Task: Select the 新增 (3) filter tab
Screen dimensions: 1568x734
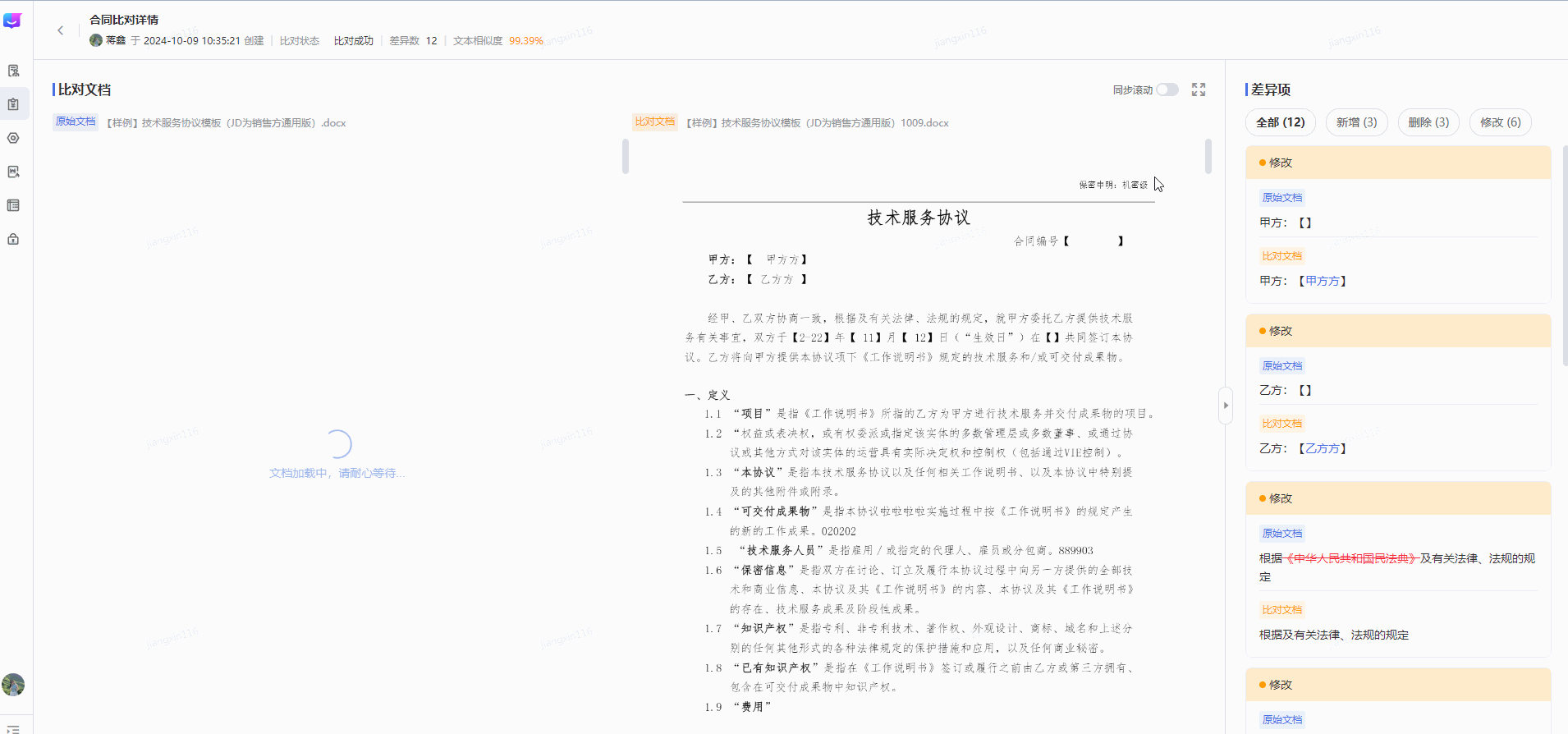Action: coord(1357,122)
